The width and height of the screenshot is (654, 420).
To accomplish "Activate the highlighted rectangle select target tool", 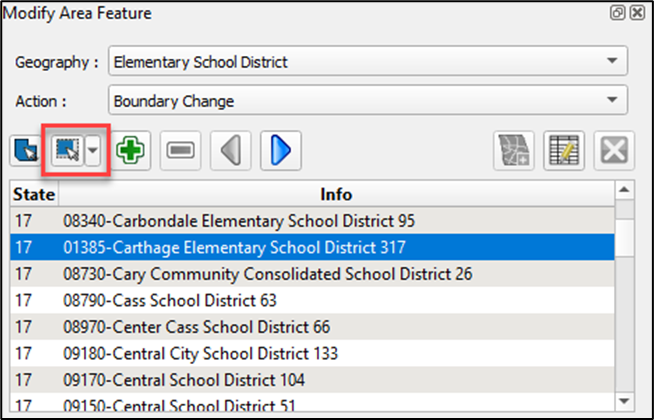I will [x=66, y=151].
